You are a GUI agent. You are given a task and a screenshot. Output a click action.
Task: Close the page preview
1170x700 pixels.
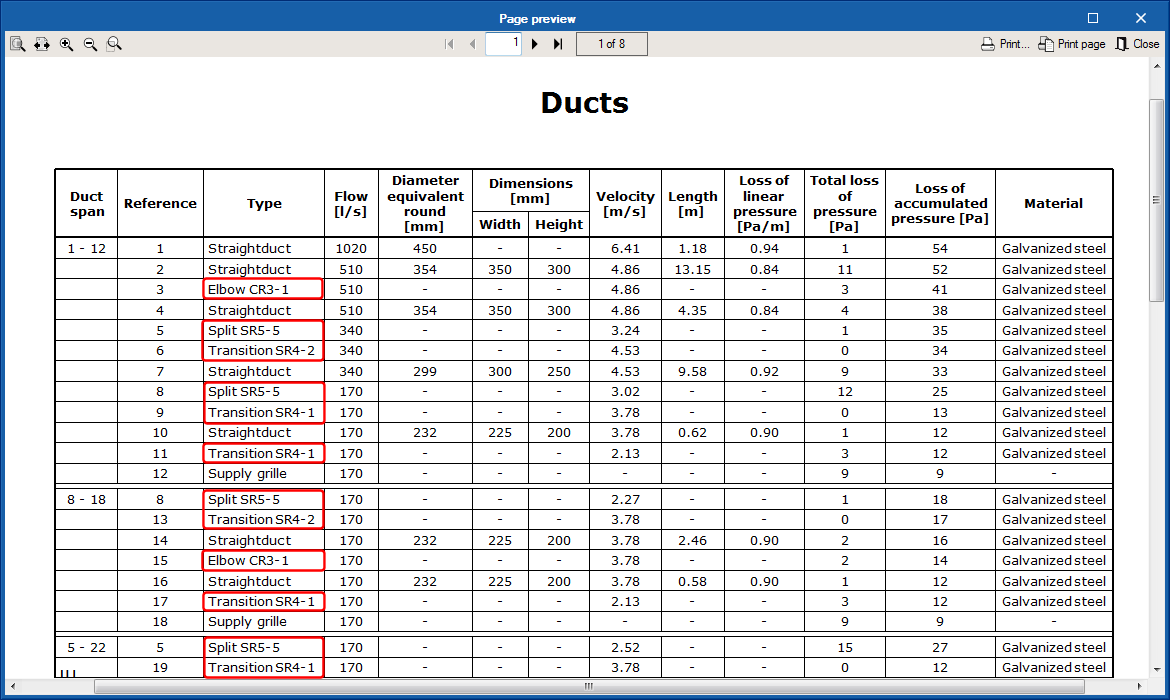[x=1138, y=43]
